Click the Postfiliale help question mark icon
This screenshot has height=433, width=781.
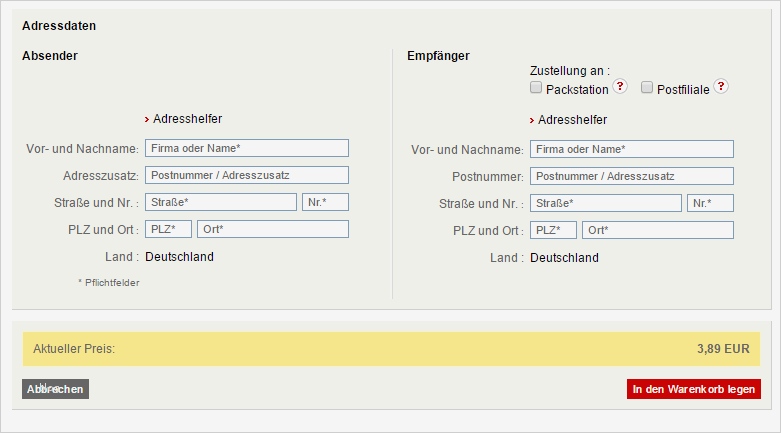pos(721,87)
